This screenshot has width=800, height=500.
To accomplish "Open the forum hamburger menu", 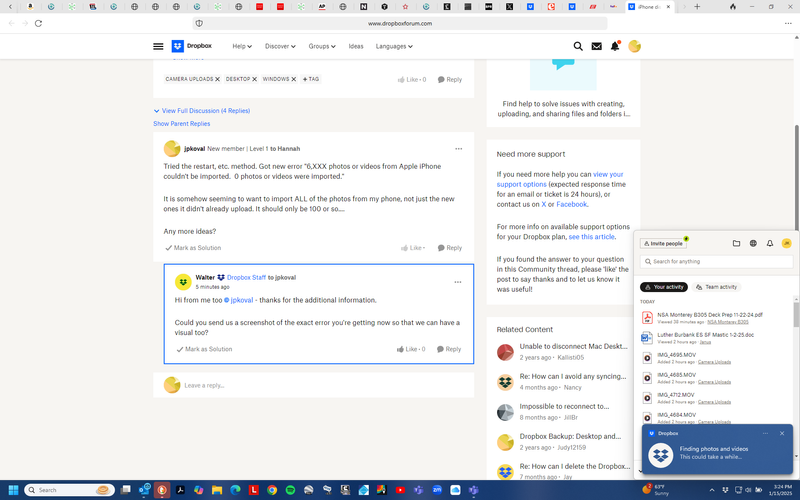I will [x=158, y=46].
